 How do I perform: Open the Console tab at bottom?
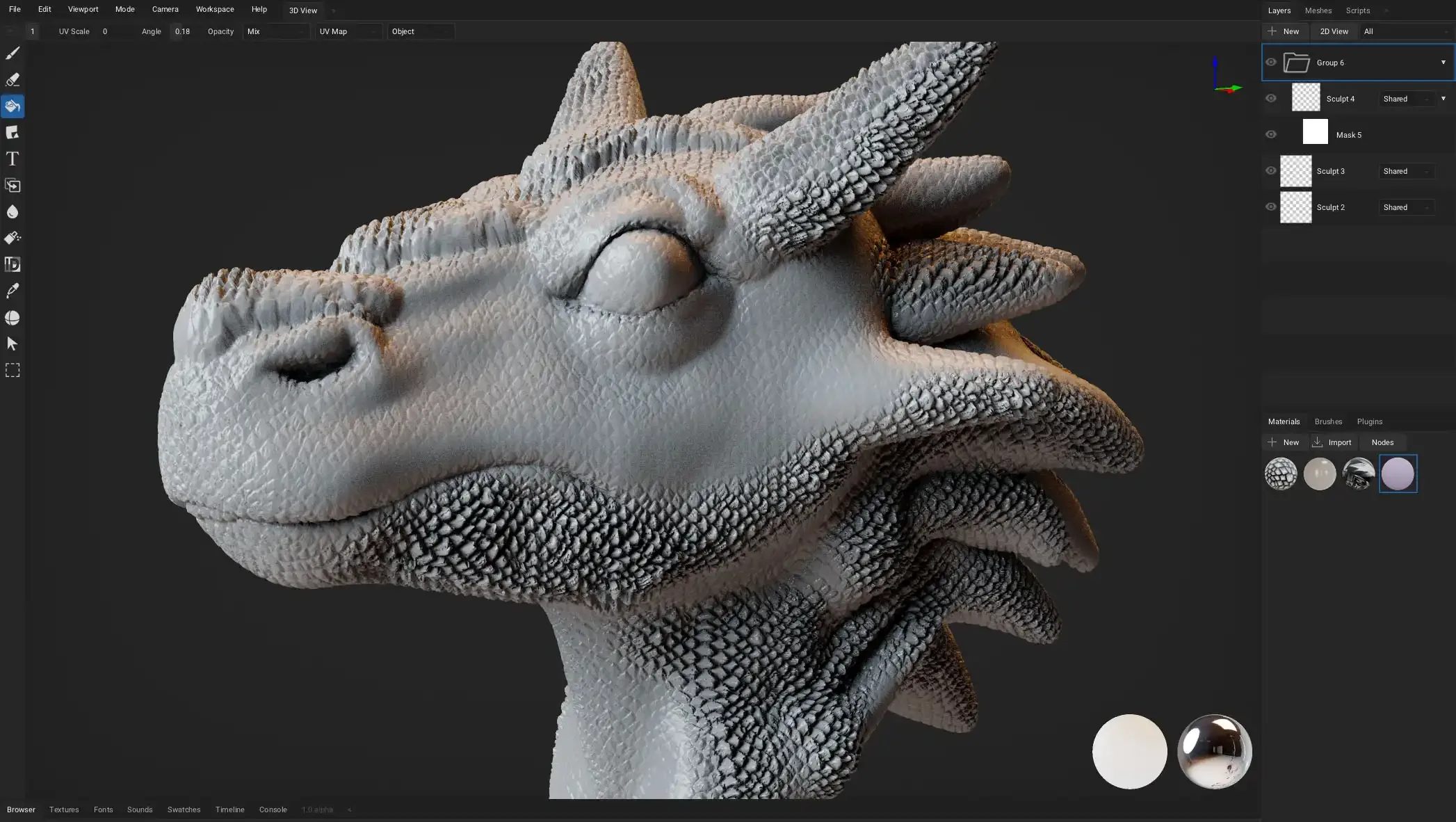pyautogui.click(x=273, y=809)
